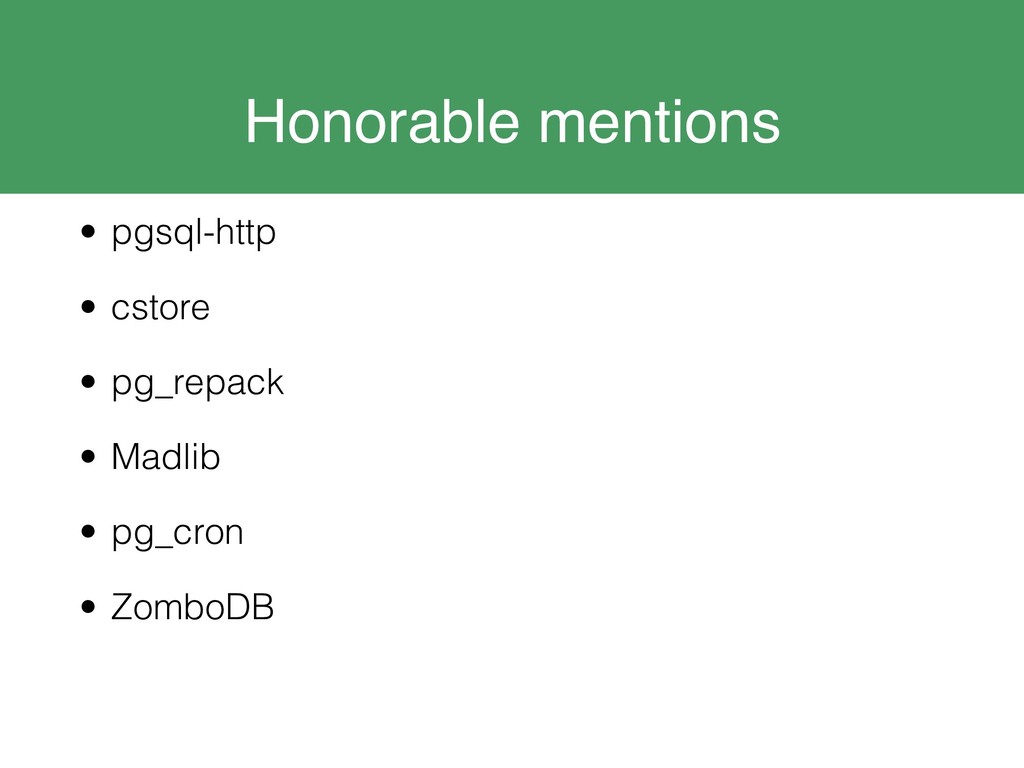1024x768 pixels.
Task: Click the capital M in Madlib
Action: click(x=124, y=456)
